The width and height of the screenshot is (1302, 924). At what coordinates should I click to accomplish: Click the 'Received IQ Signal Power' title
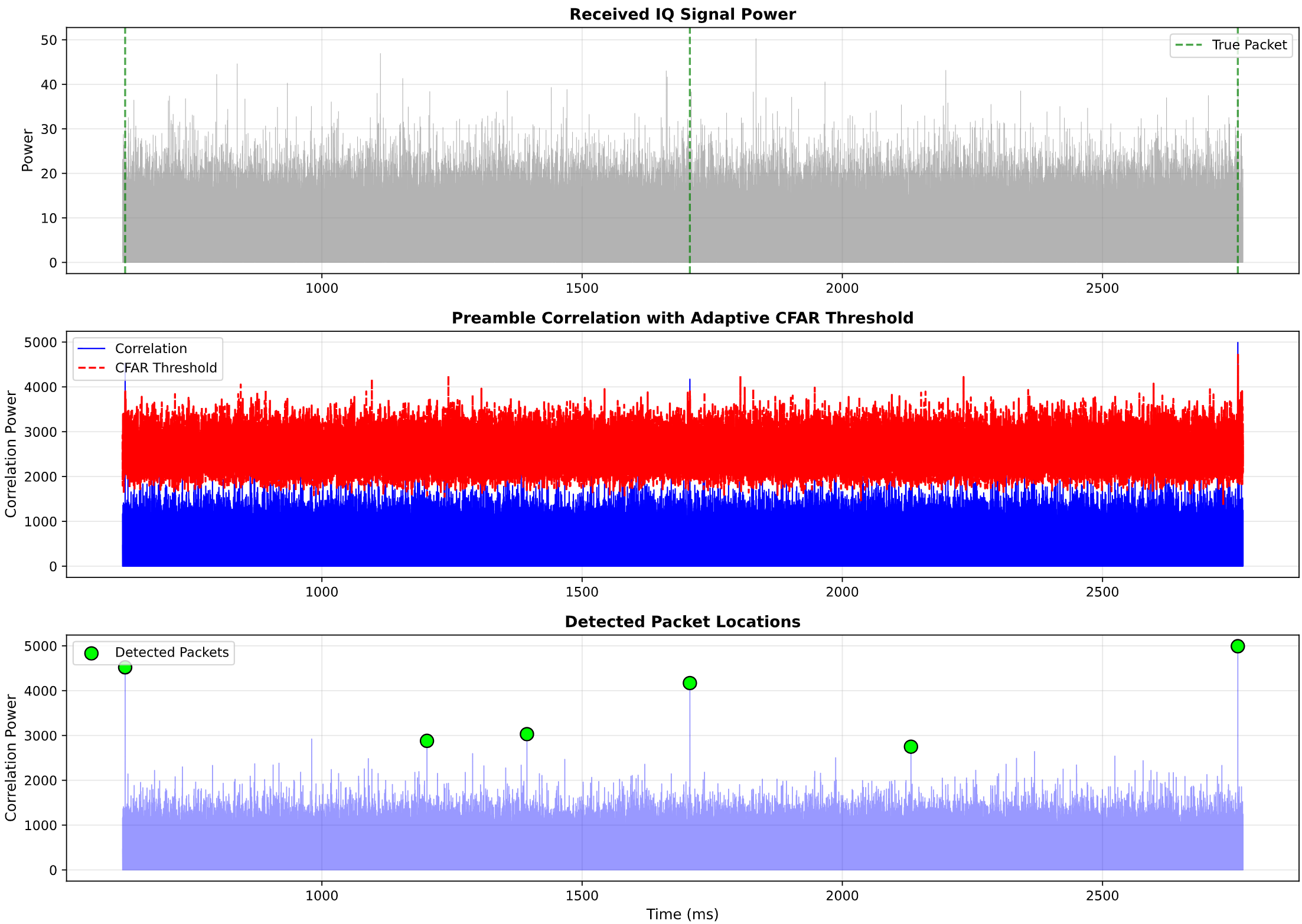[x=682, y=14]
